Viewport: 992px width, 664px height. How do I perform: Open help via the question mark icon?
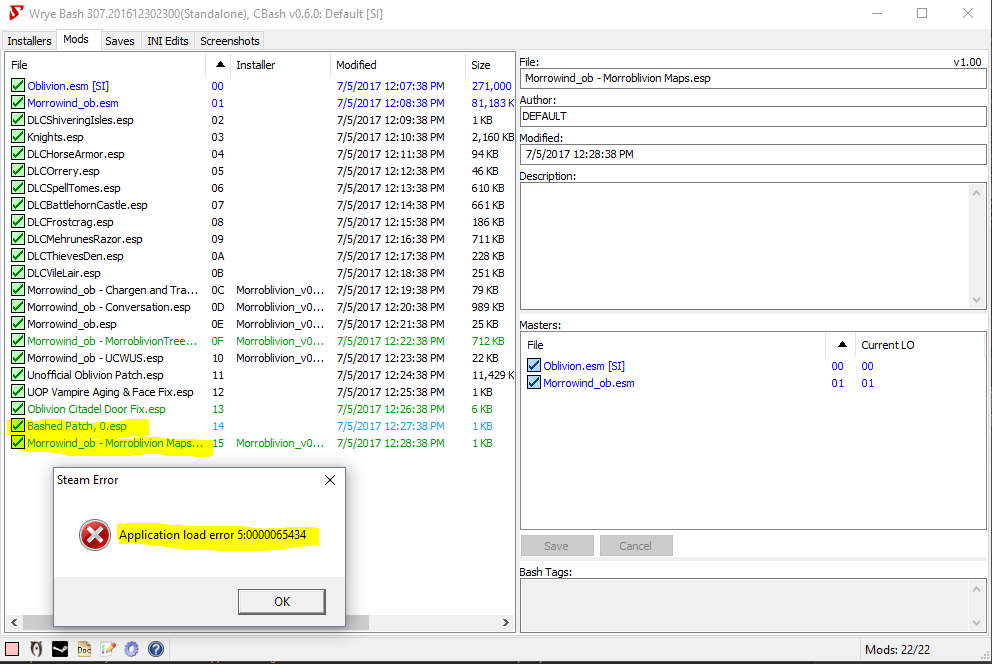(156, 649)
